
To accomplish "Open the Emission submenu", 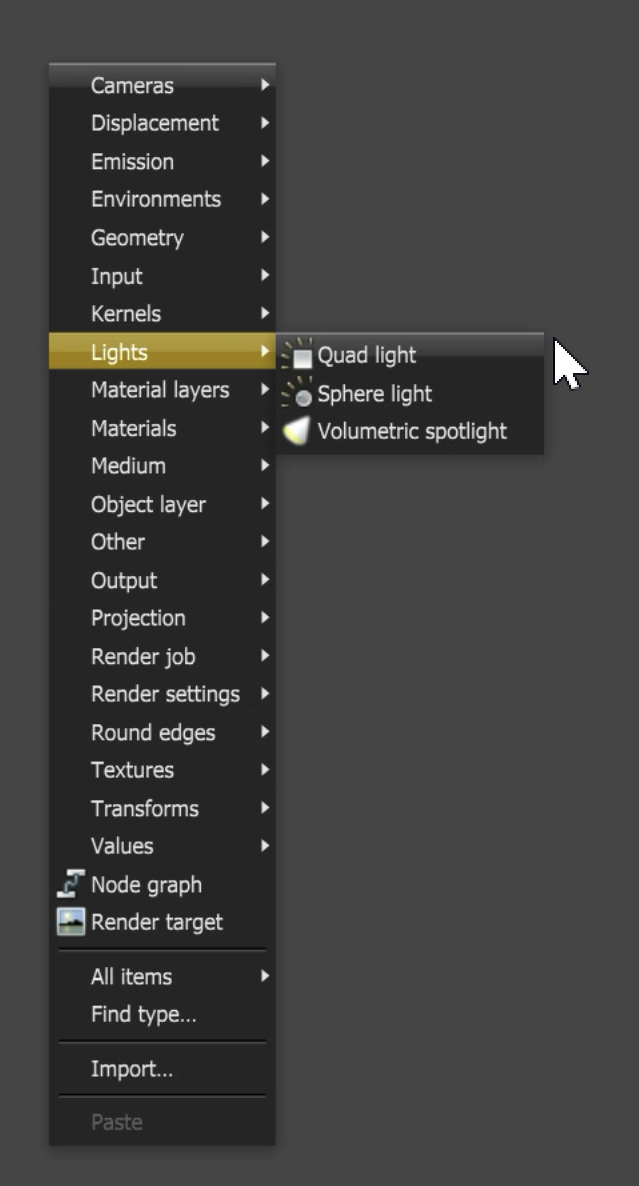I will click(x=132, y=162).
